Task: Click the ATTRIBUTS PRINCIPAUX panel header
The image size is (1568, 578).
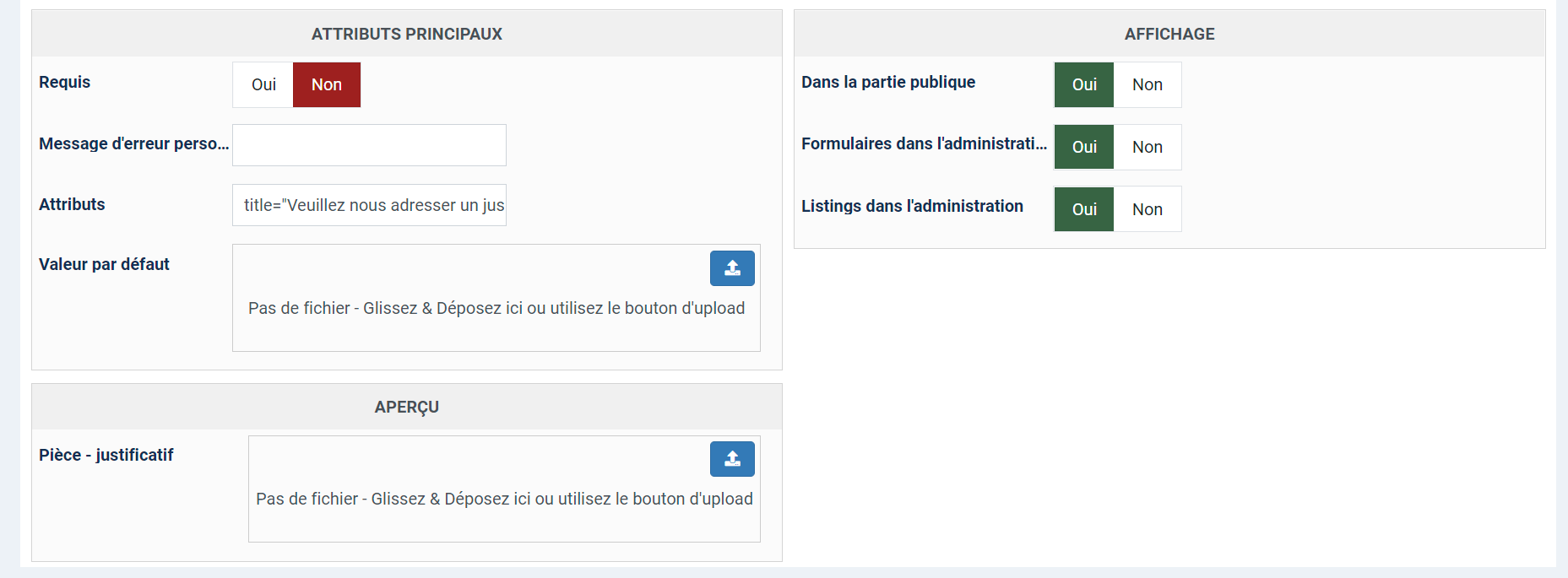Action: tap(406, 35)
